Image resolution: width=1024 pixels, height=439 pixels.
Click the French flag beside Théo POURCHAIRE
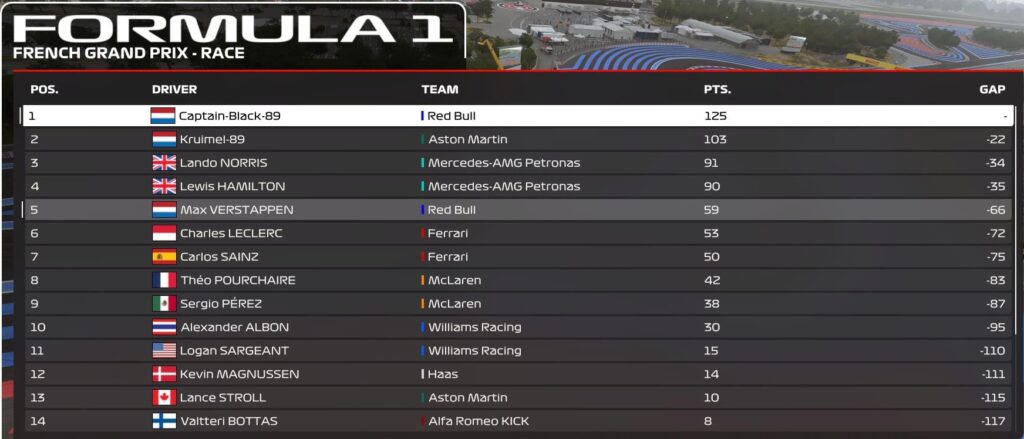click(163, 280)
